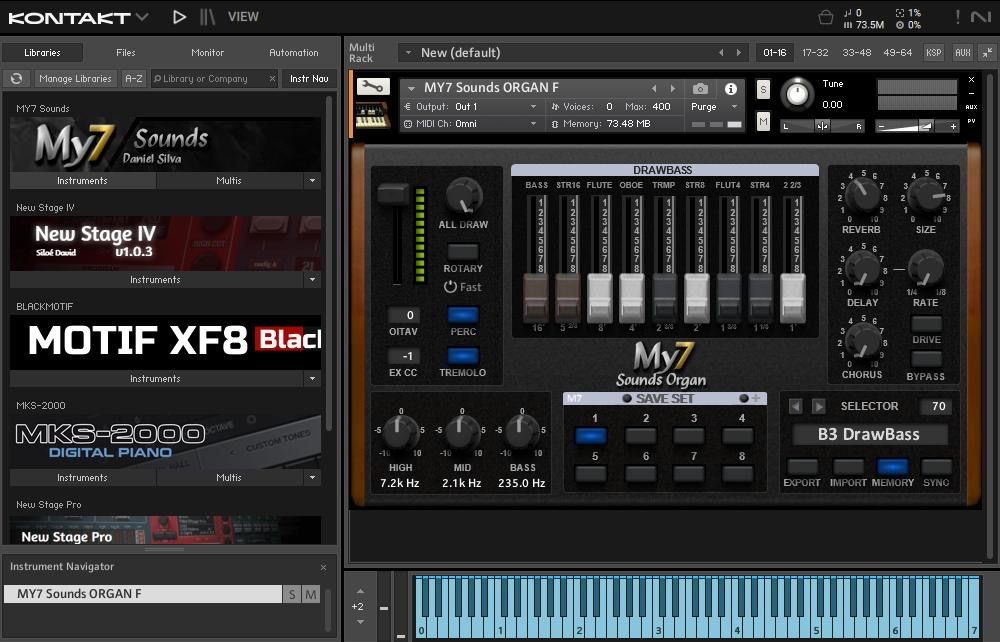Solo the instrument with S button in header
The height and width of the screenshot is (642, 1000).
tap(763, 90)
